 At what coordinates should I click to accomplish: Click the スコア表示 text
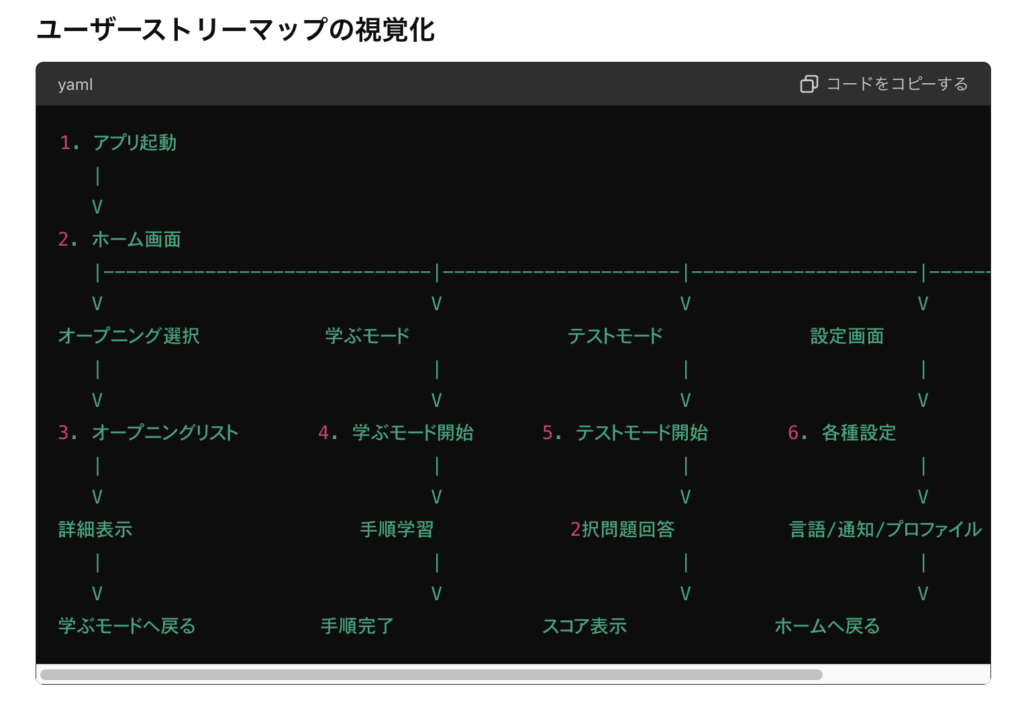click(584, 627)
